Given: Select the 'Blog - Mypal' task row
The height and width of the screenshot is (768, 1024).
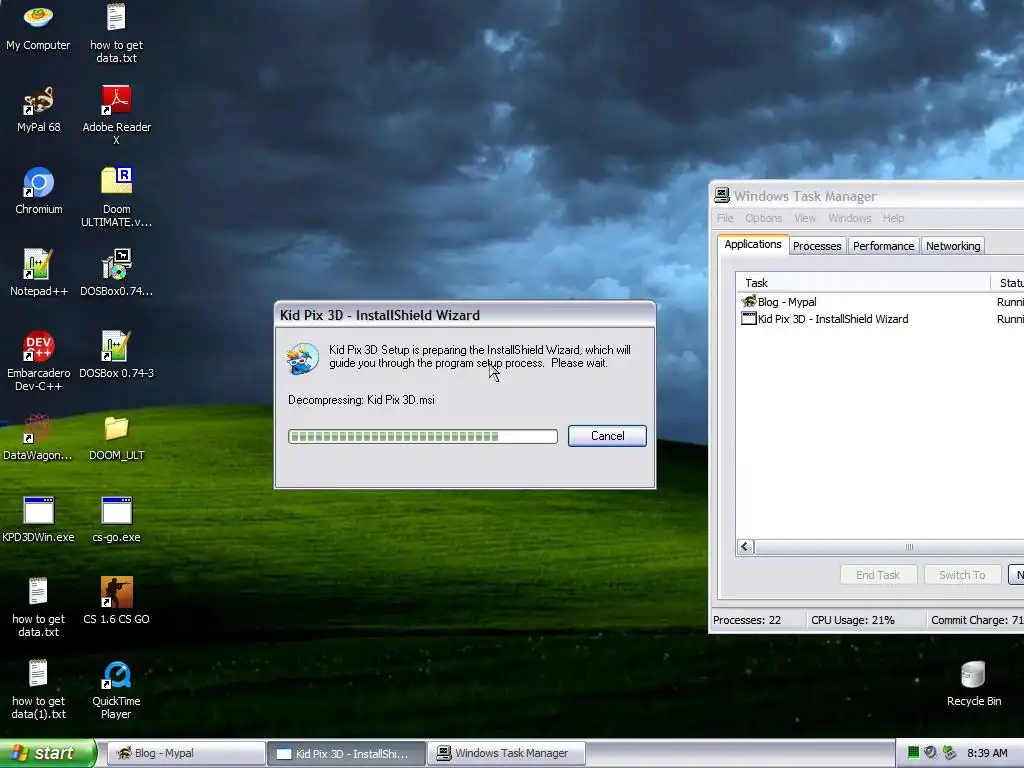Looking at the screenshot, I should point(880,302).
